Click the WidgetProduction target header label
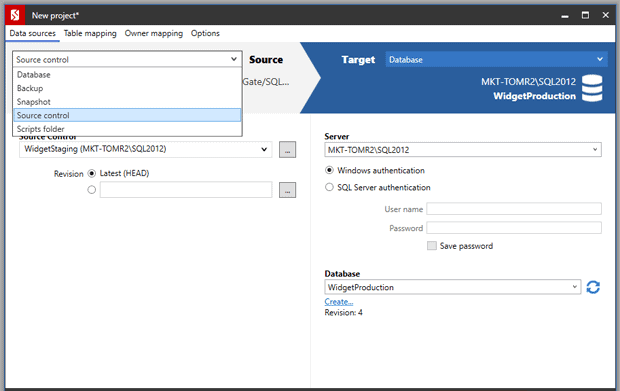 point(535,96)
